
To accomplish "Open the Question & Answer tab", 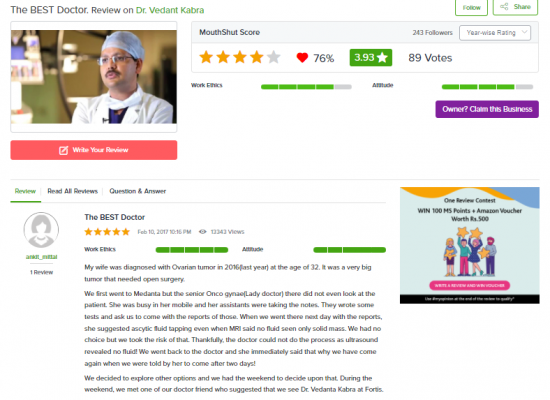I will coord(138,191).
